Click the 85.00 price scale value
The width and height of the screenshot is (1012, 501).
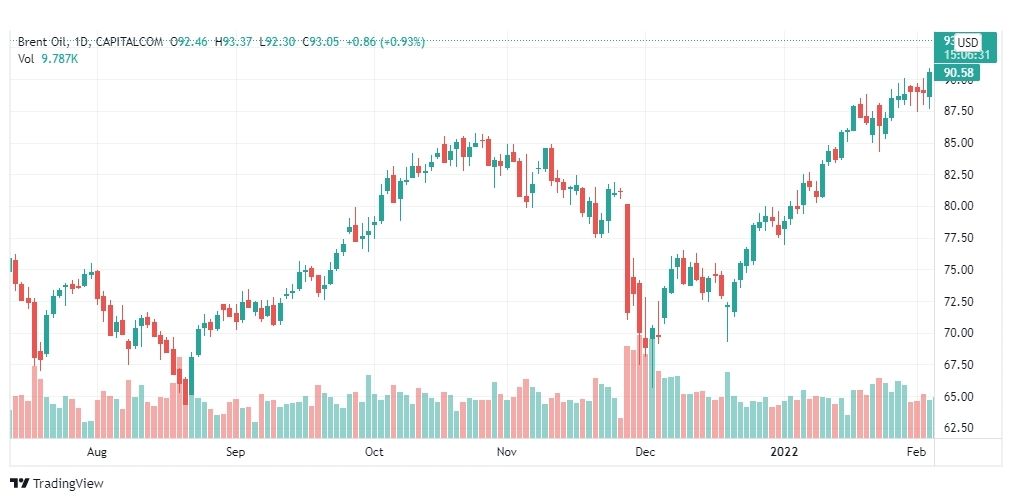958,143
